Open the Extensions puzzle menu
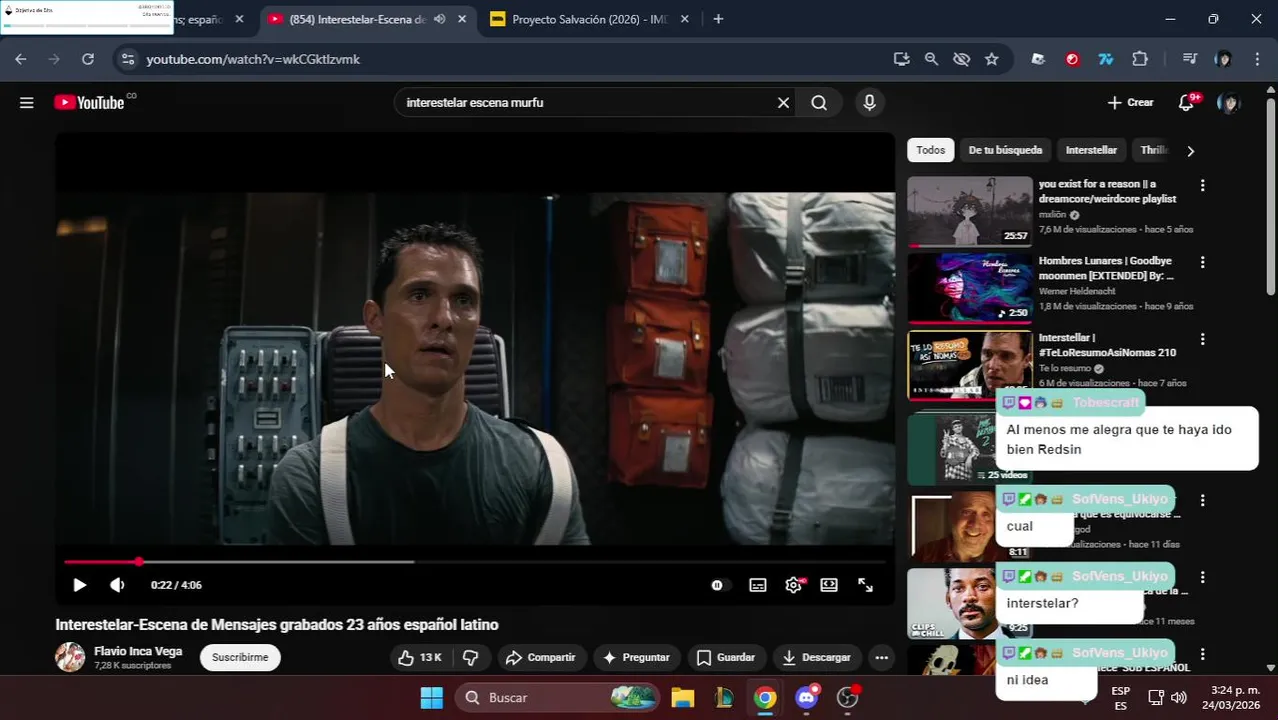The image size is (1278, 720). coord(1140,59)
